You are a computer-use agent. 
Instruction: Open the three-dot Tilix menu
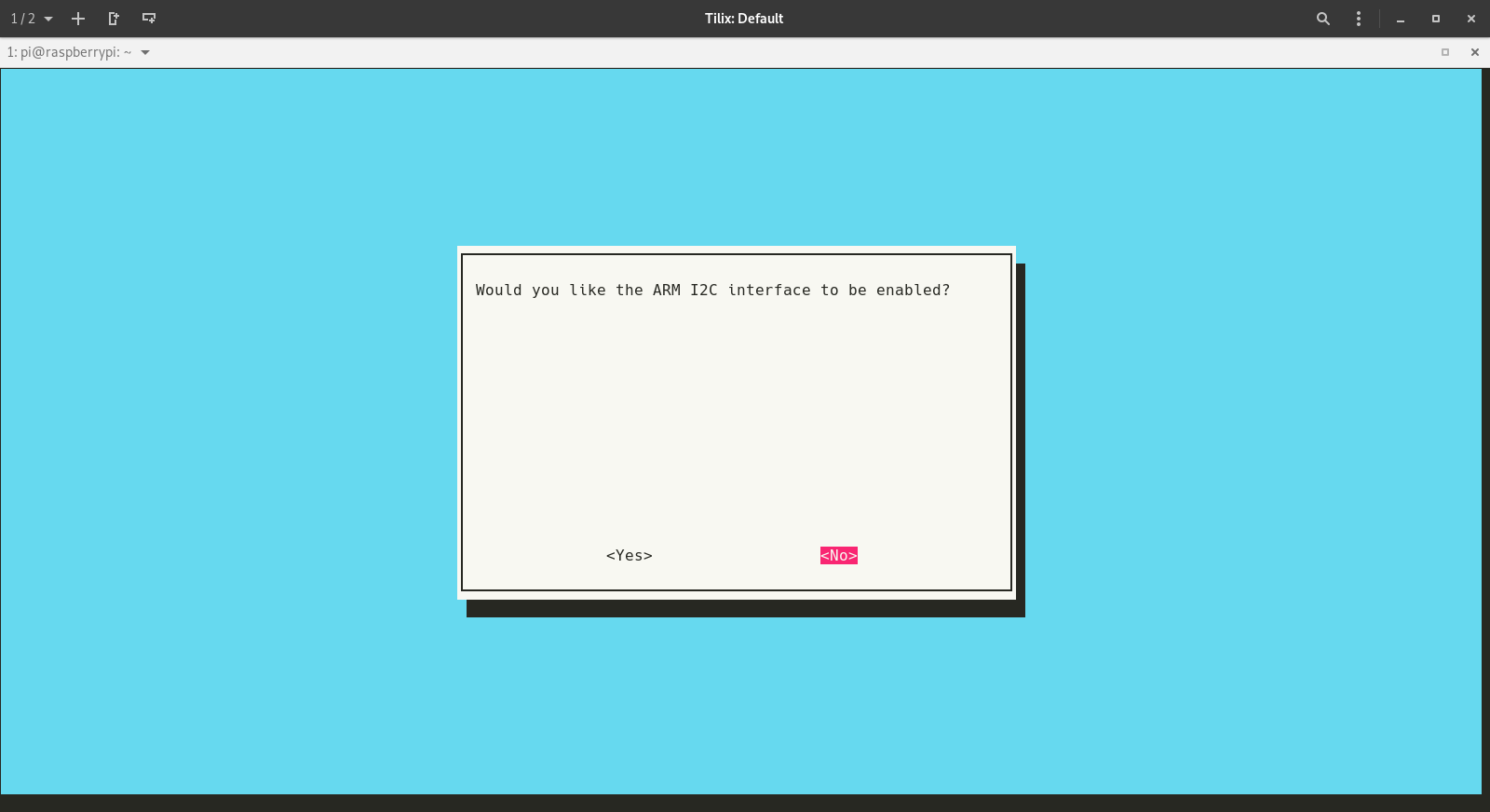[x=1359, y=19]
